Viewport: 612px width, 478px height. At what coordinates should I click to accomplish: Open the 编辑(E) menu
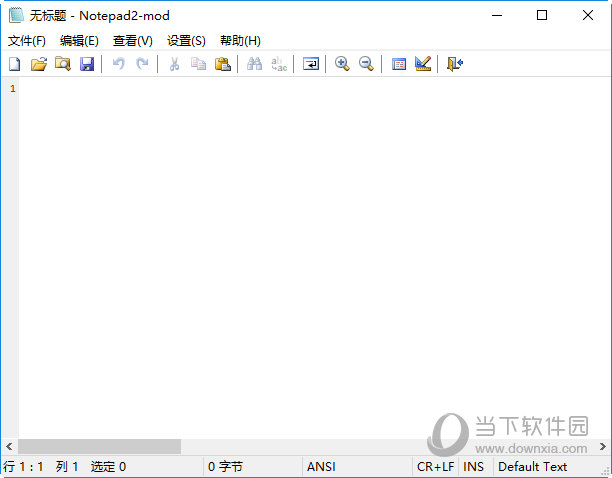point(79,41)
